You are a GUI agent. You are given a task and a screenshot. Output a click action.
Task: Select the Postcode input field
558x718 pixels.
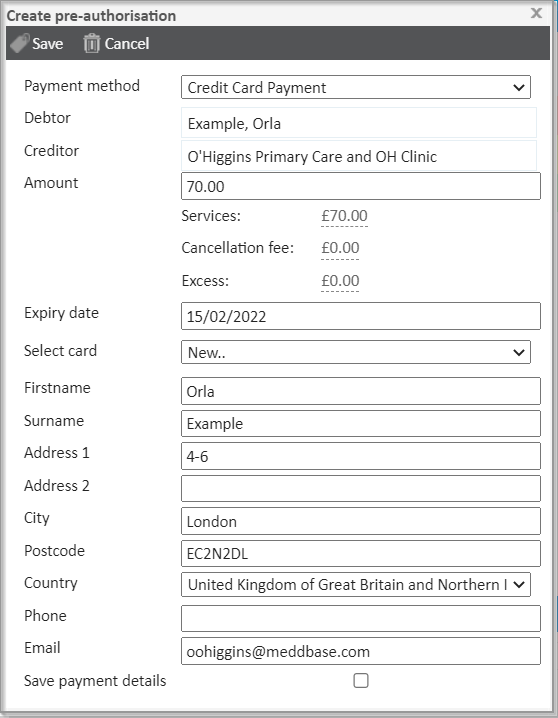[361, 554]
